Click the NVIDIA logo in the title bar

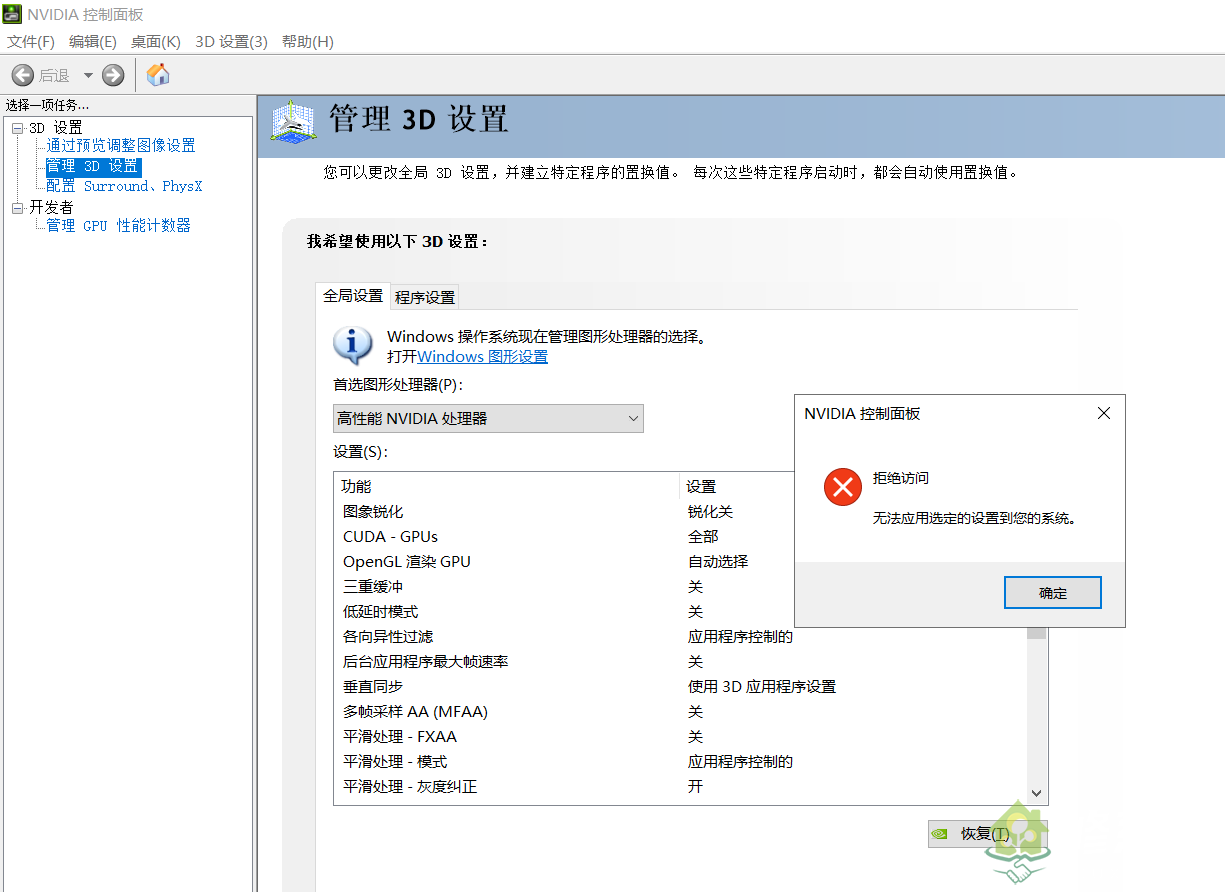click(11, 14)
